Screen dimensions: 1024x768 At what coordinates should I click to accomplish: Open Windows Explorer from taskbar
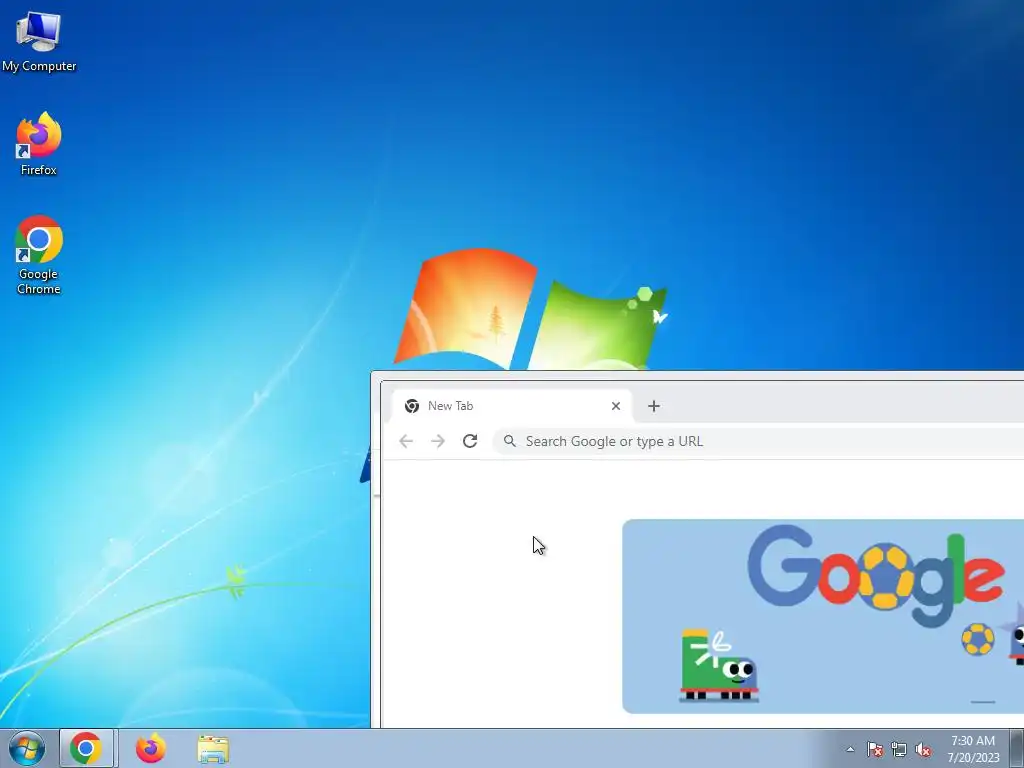(213, 748)
